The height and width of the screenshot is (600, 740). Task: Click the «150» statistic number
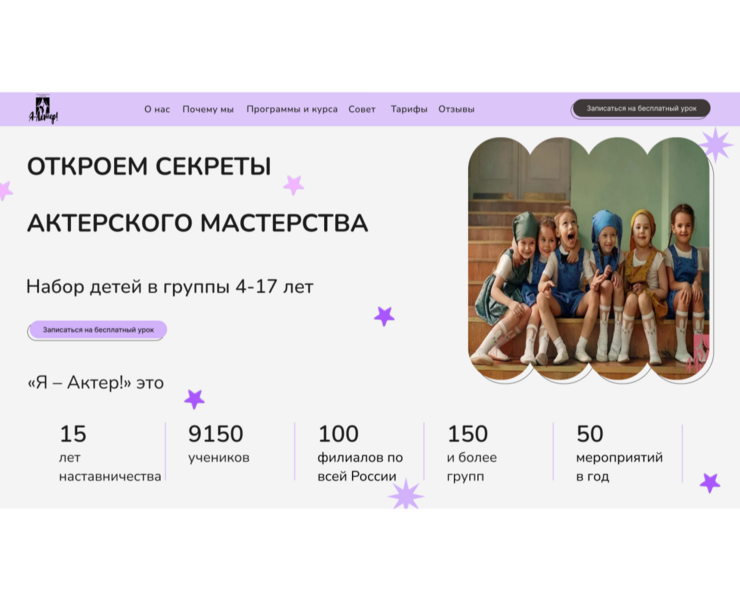(467, 433)
